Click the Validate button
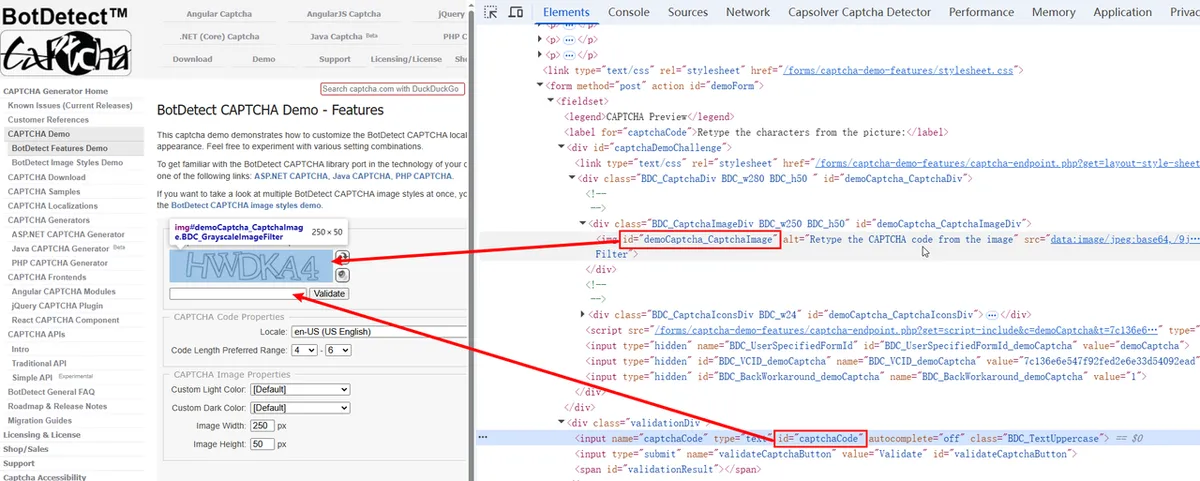The image size is (1200, 481). coord(328,294)
